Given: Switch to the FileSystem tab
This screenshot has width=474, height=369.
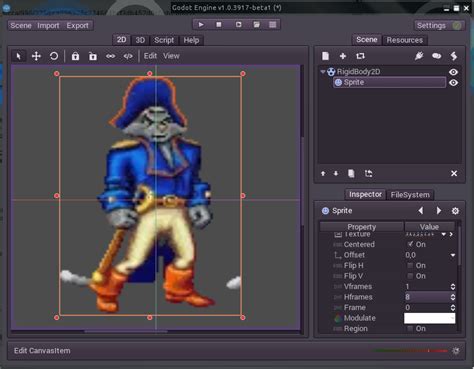Looking at the screenshot, I should (410, 195).
